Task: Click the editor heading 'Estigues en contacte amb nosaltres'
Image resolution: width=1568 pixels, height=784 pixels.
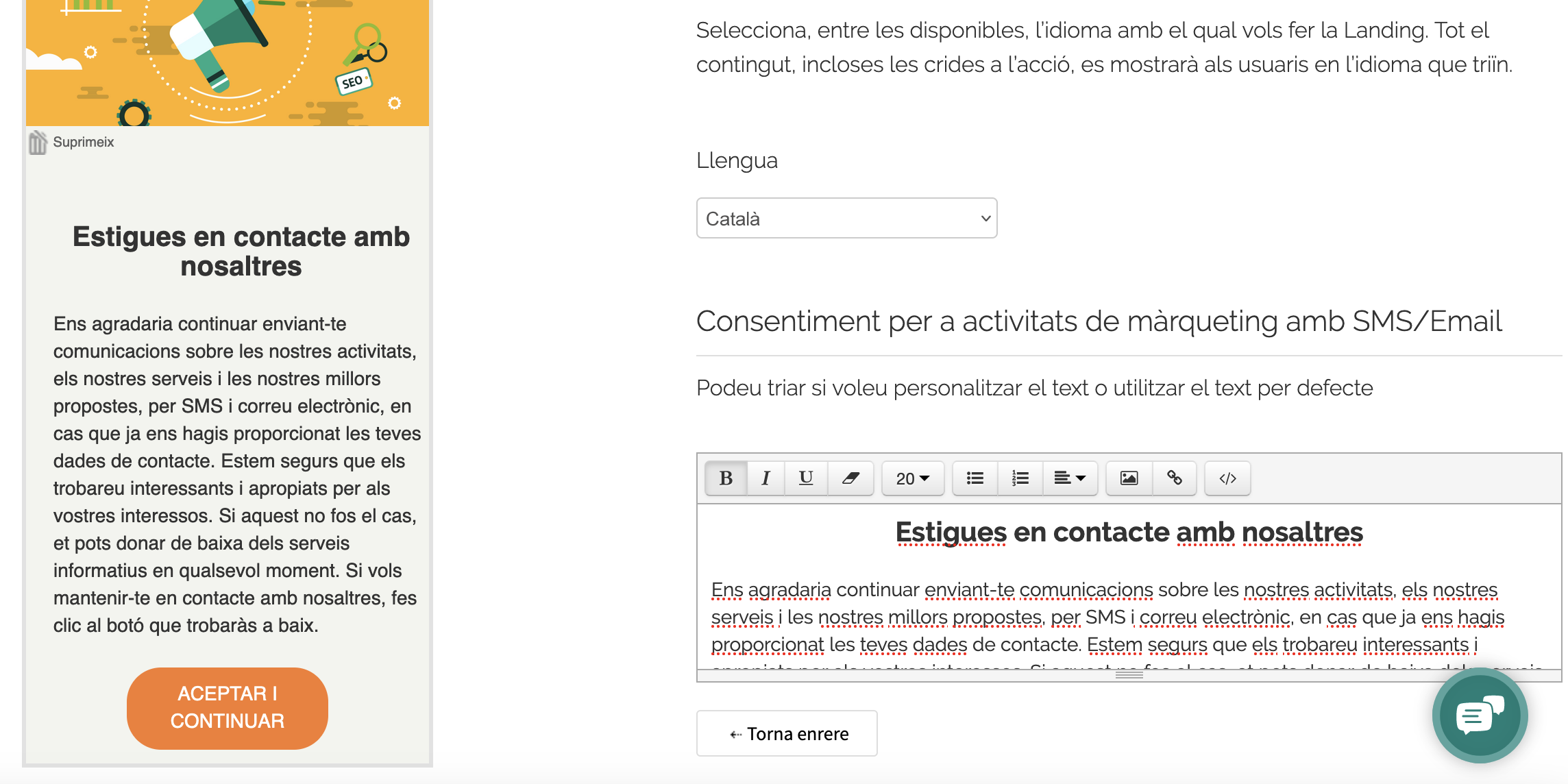Action: click(x=1129, y=532)
